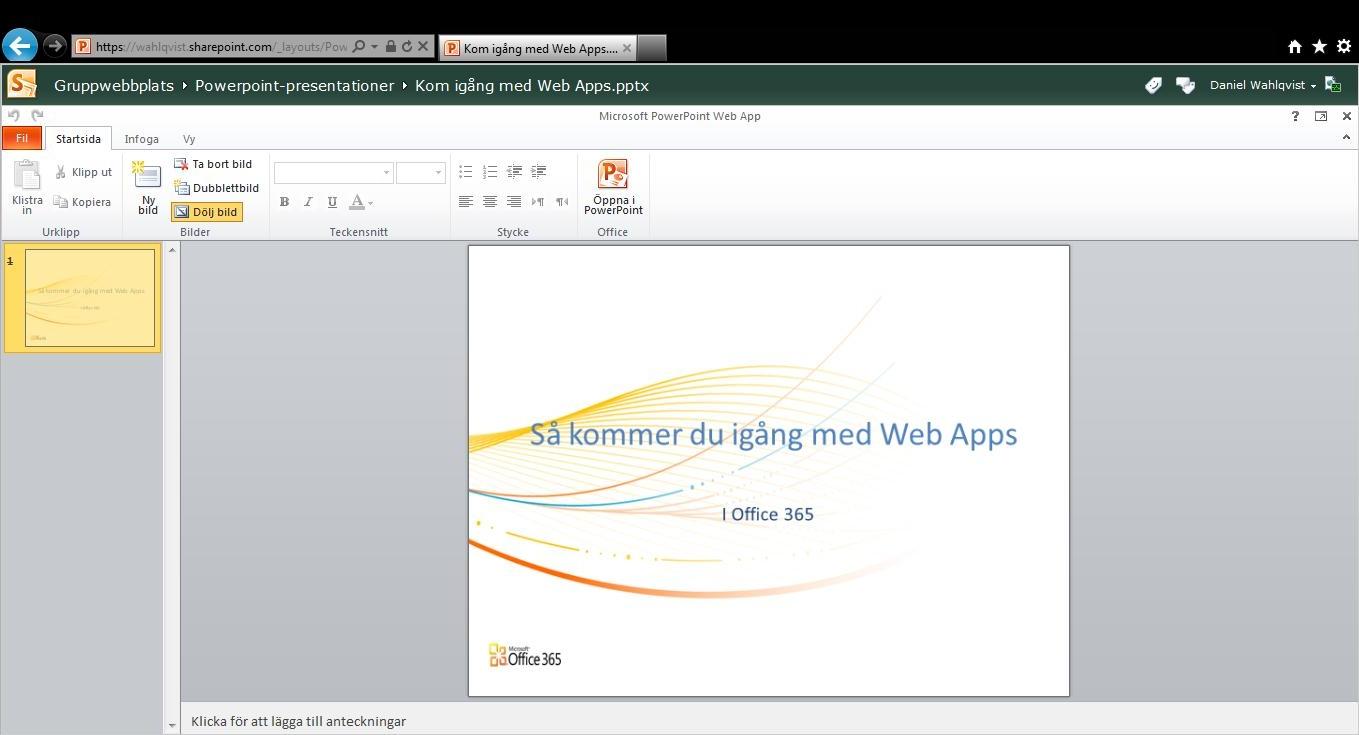Set right-to-left text direction
The width and height of the screenshot is (1359, 735).
[x=562, y=202]
